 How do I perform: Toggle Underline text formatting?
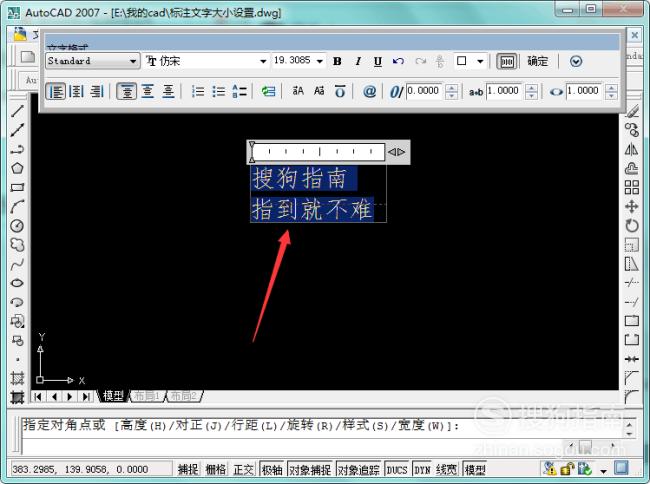click(x=377, y=61)
